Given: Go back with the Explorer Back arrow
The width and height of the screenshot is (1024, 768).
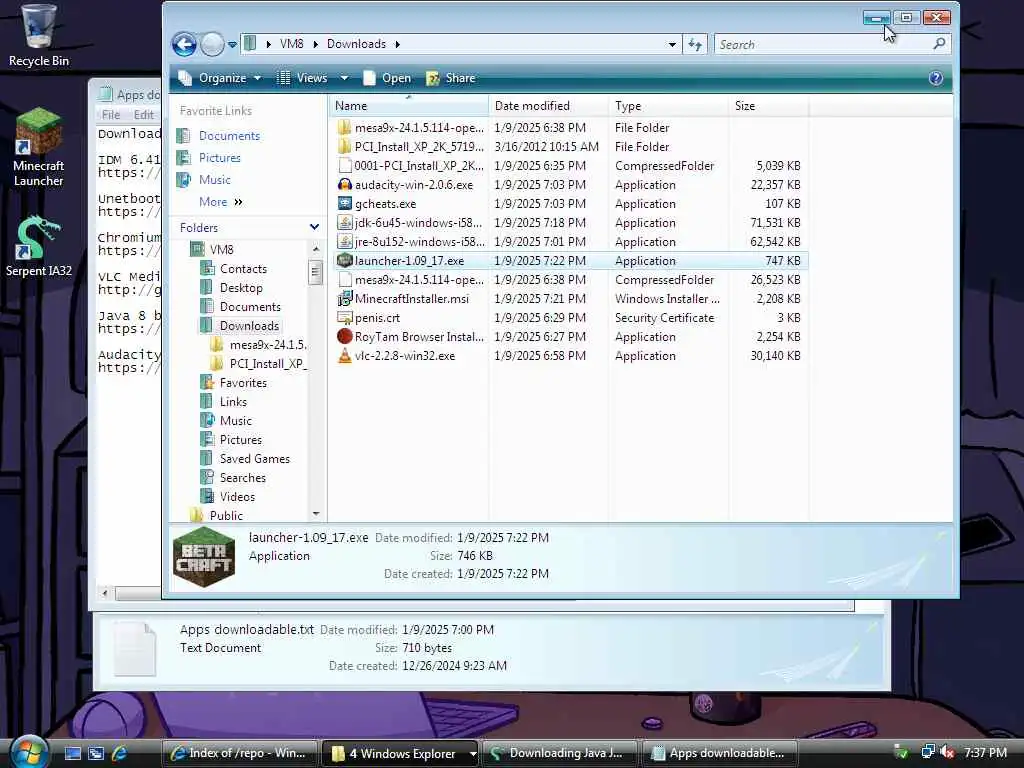Looking at the screenshot, I should tap(184, 44).
